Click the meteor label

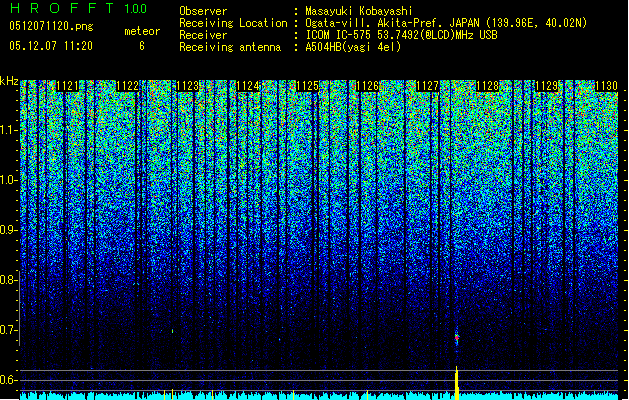click(x=142, y=31)
